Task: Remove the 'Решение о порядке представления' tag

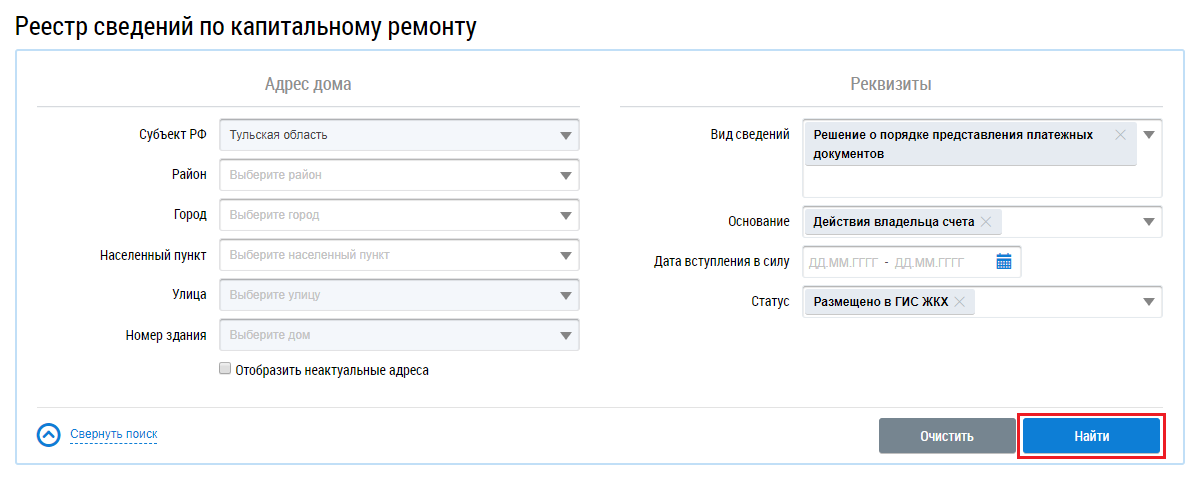Action: [1120, 135]
